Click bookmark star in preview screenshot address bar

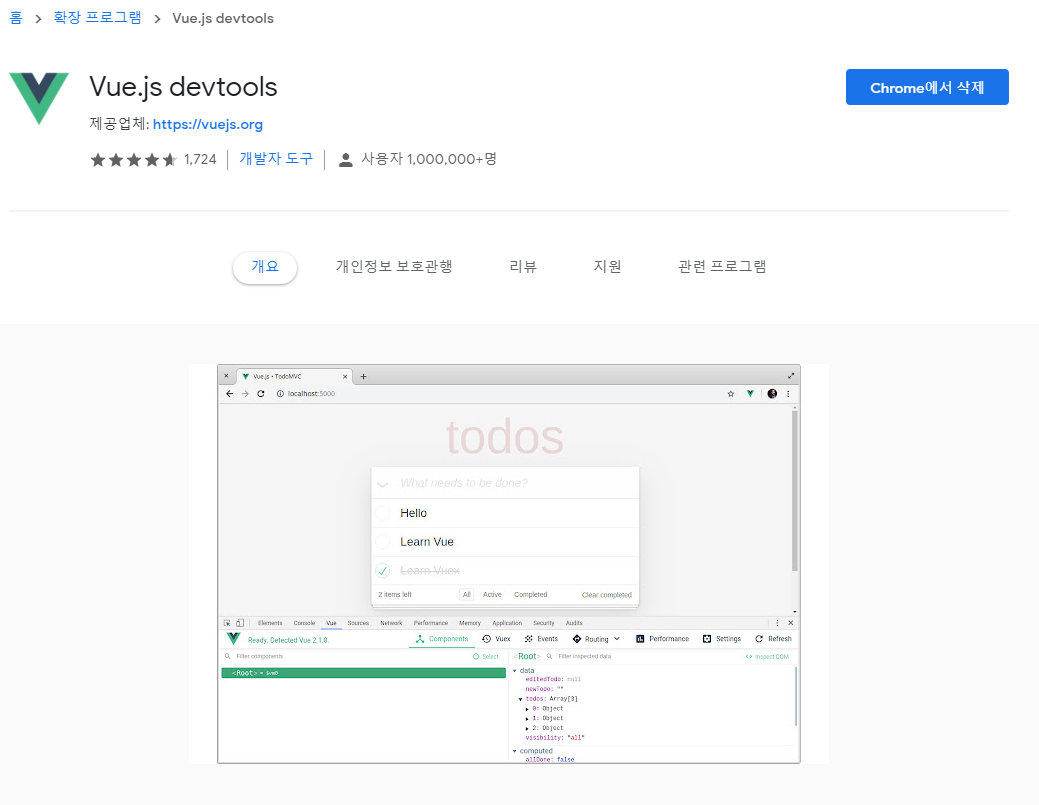pos(731,394)
